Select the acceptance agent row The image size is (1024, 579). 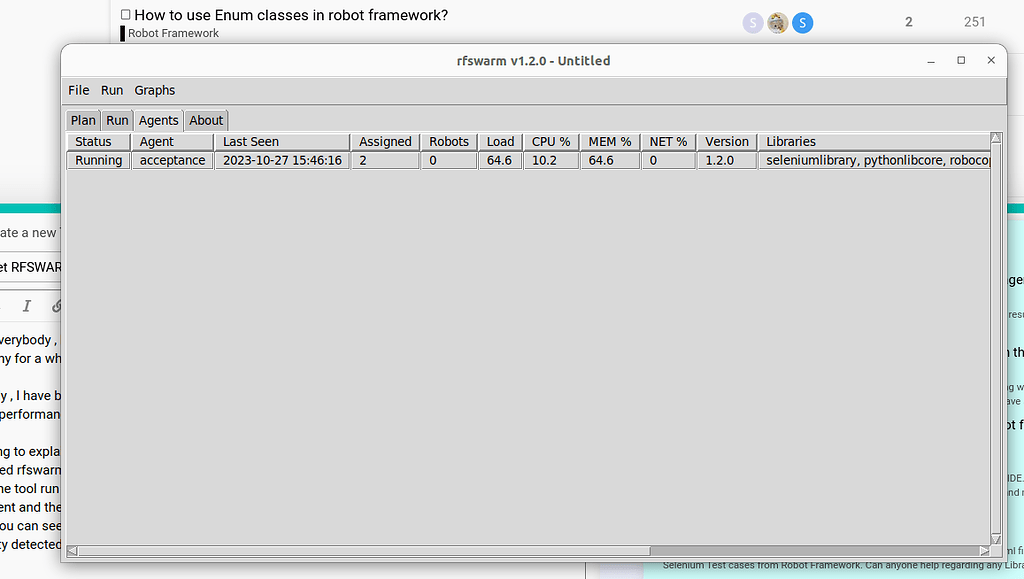click(x=172, y=160)
